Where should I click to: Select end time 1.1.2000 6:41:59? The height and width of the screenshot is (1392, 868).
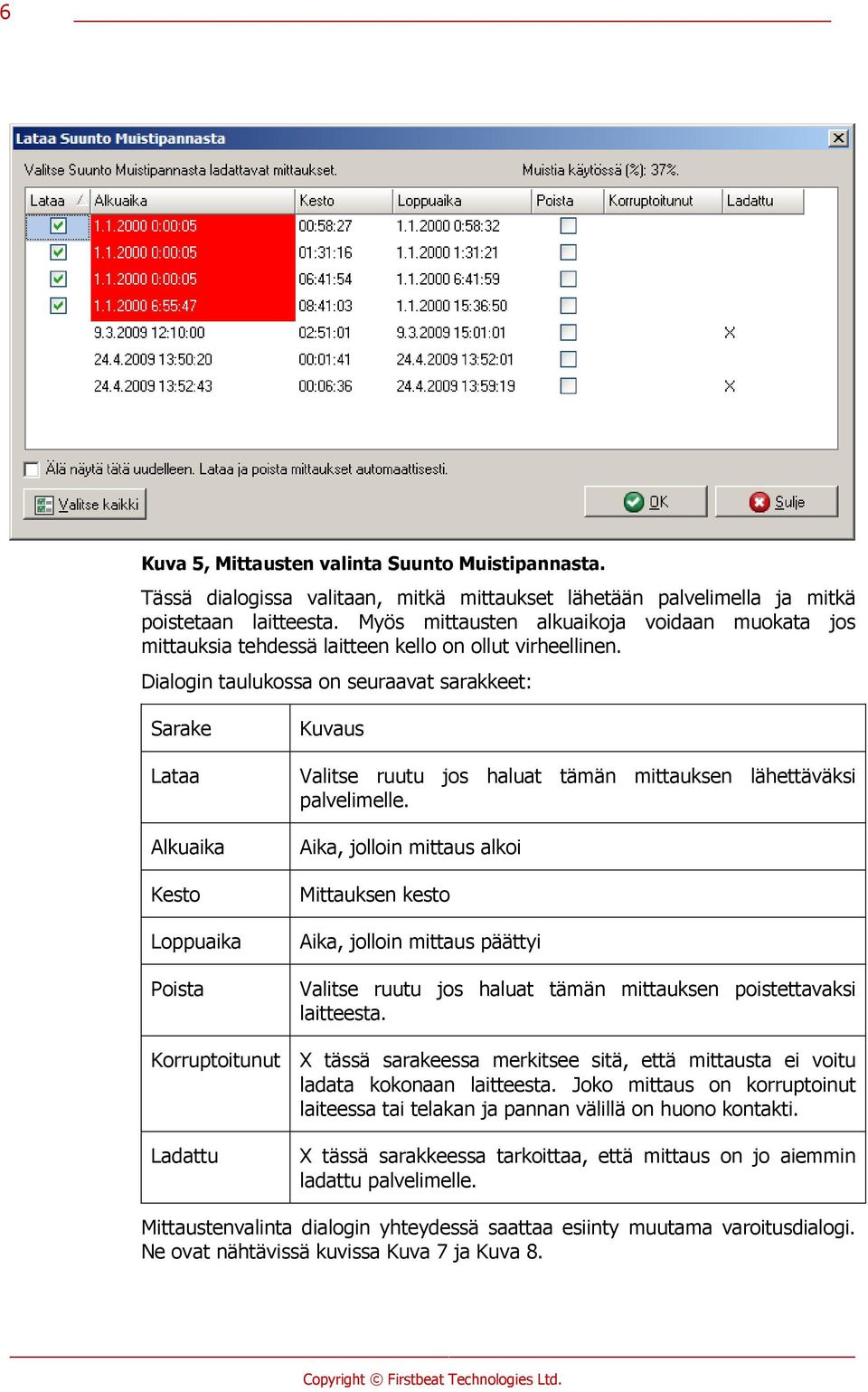tap(448, 279)
